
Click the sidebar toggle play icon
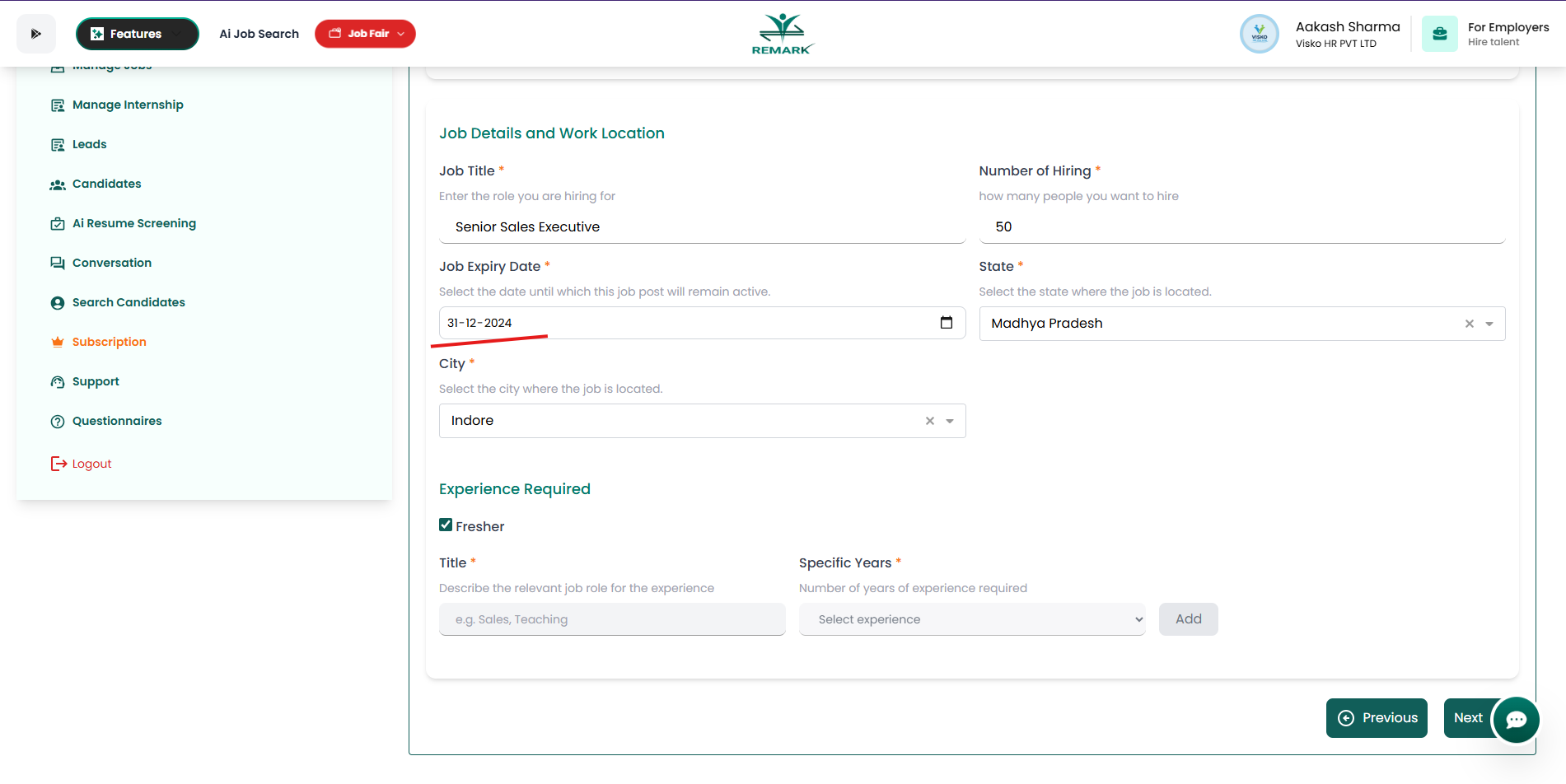(x=35, y=34)
